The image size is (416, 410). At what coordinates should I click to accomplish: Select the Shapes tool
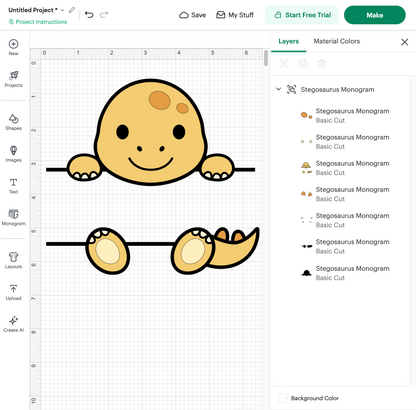point(13,119)
